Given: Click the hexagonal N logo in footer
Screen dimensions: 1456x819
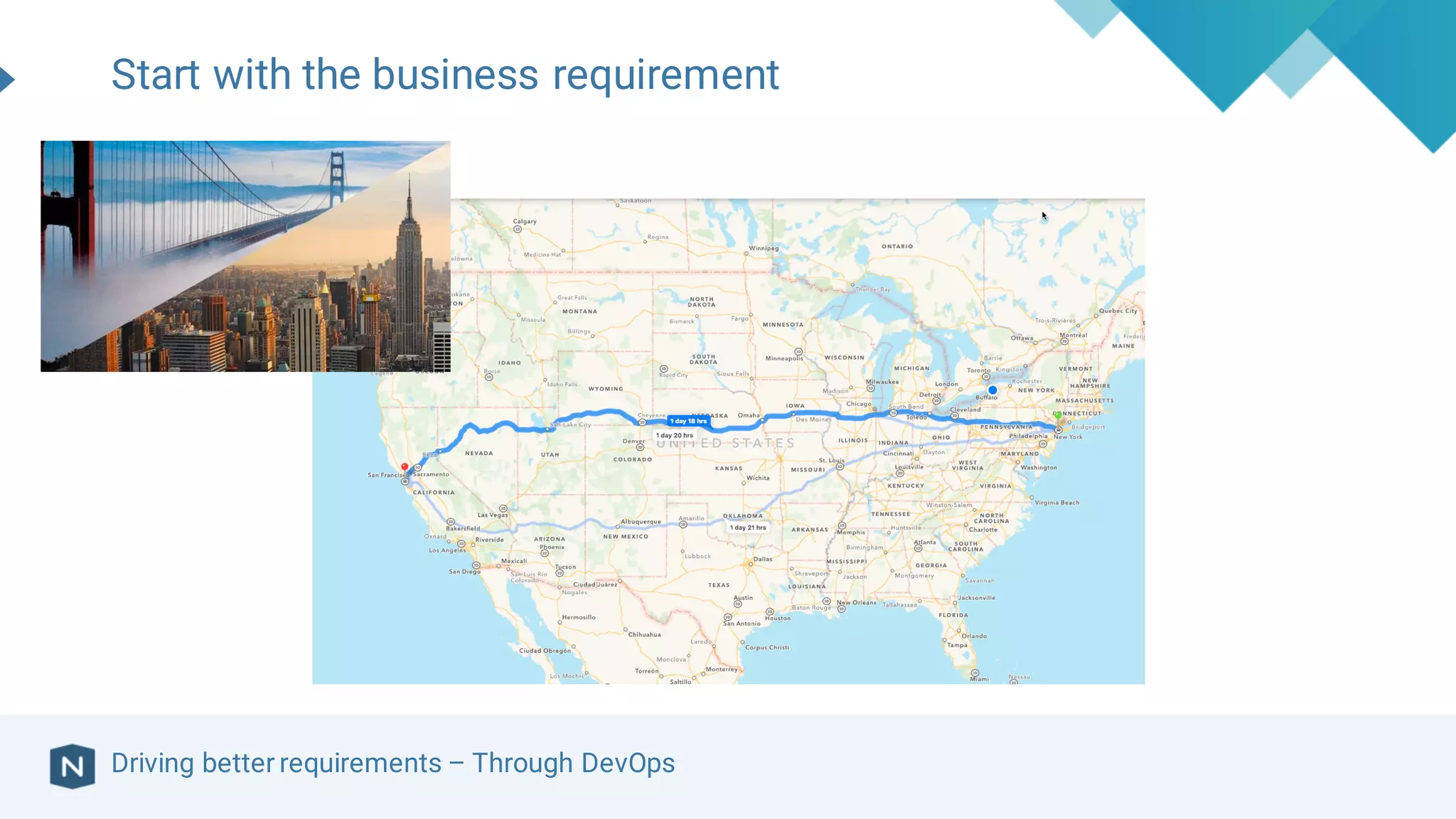Looking at the screenshot, I should [x=73, y=766].
